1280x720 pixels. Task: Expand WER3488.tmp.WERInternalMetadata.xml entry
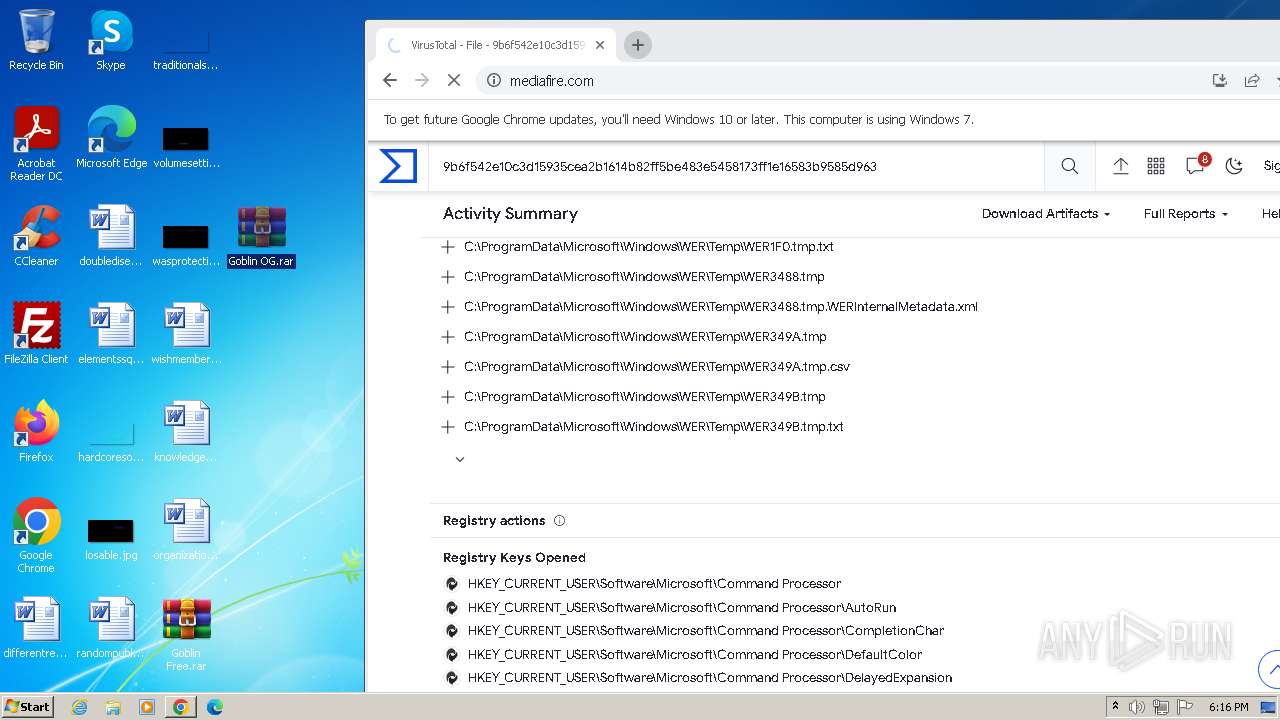pos(447,306)
